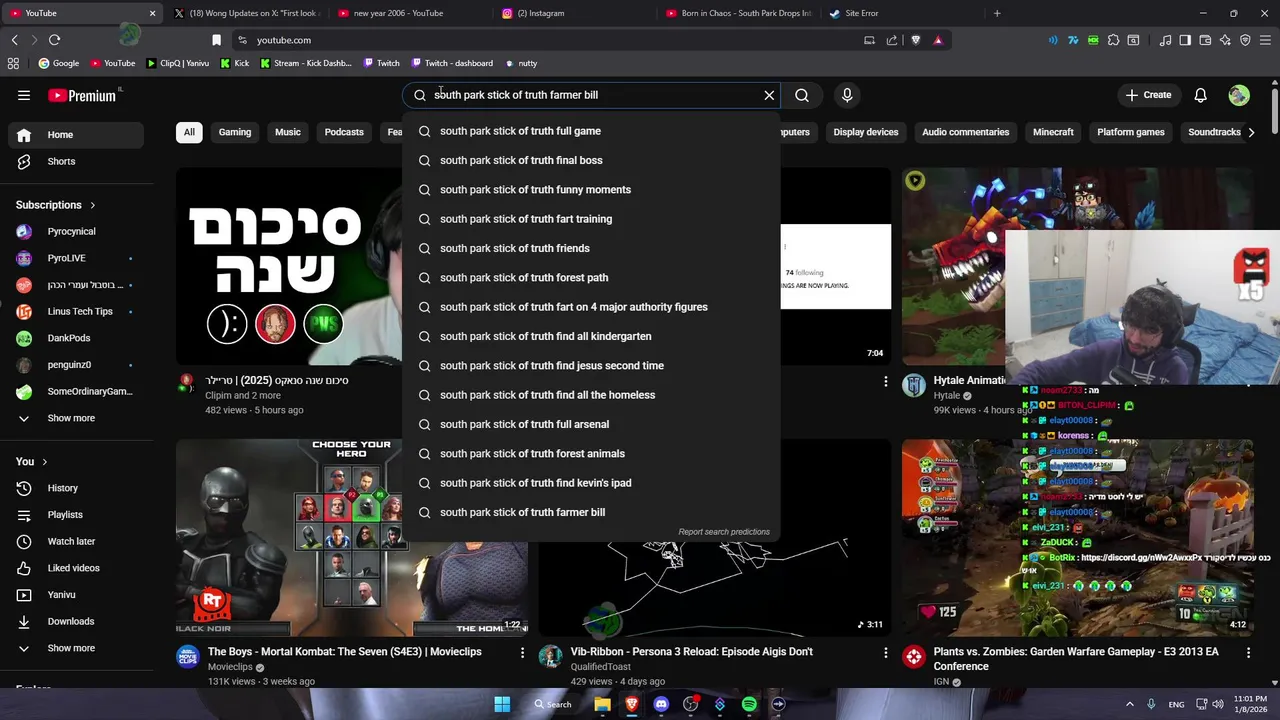Go back with browser back arrow
Screen dimensions: 1280x720
pos(14,40)
